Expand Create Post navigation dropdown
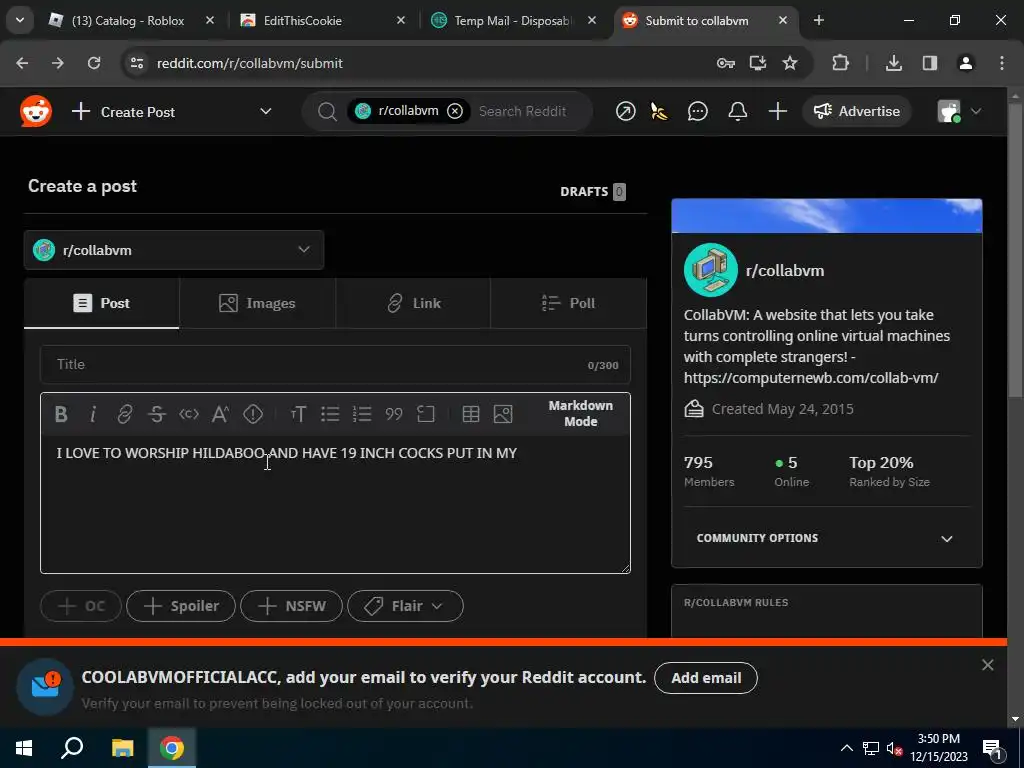 click(266, 112)
